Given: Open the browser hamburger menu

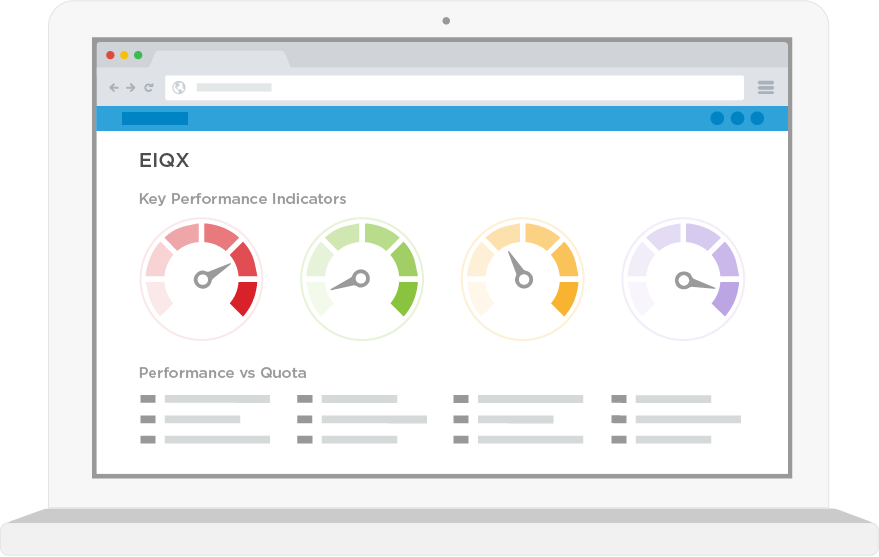Looking at the screenshot, I should pos(766,87).
